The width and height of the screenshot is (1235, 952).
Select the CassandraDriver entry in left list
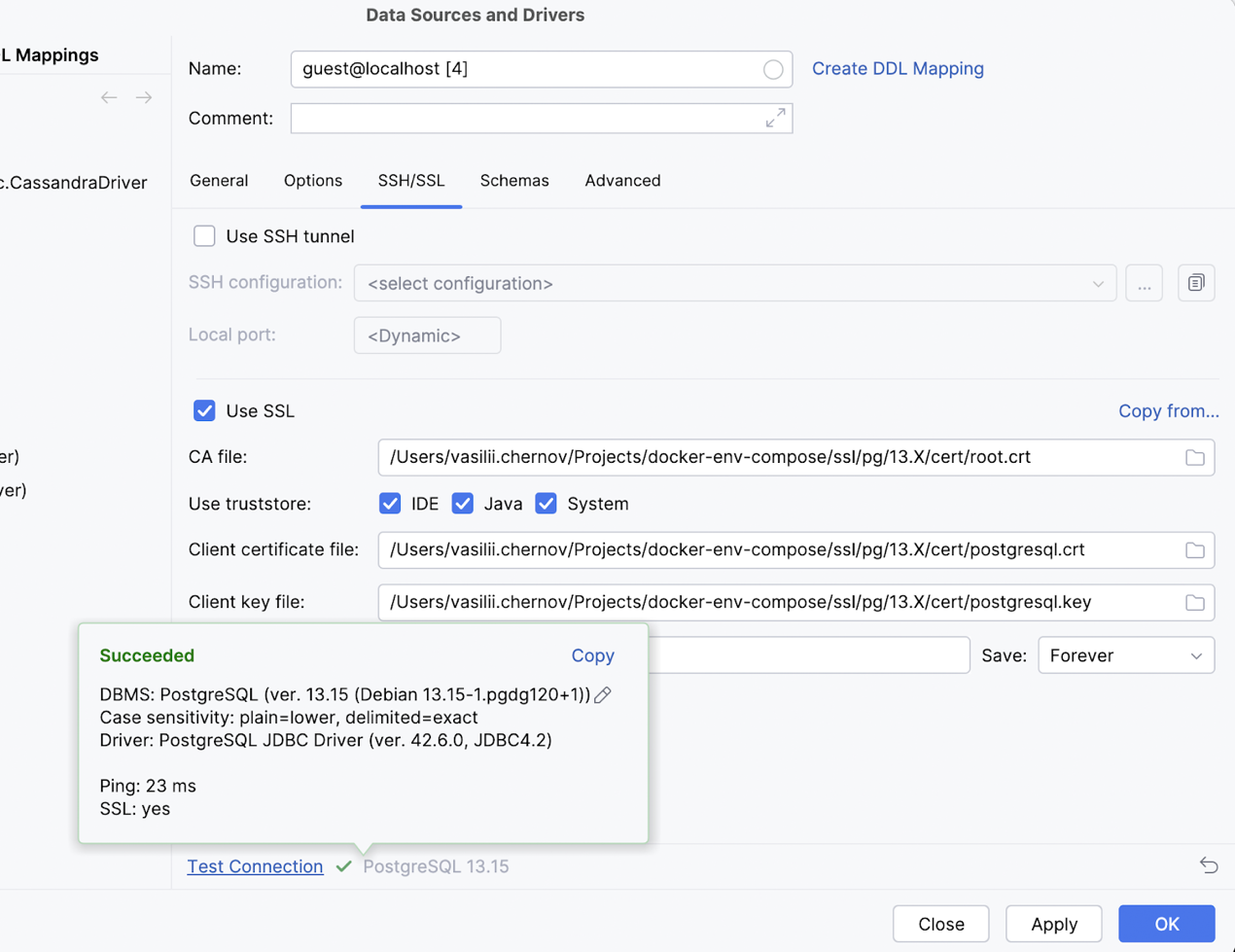pos(73,183)
